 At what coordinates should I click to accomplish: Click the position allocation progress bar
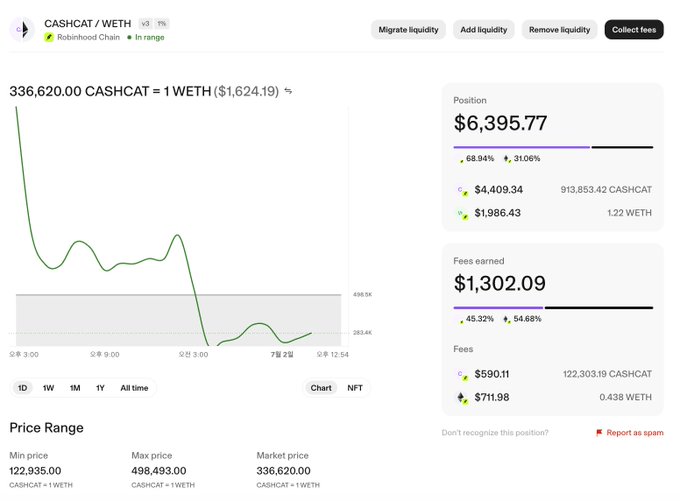[553, 147]
